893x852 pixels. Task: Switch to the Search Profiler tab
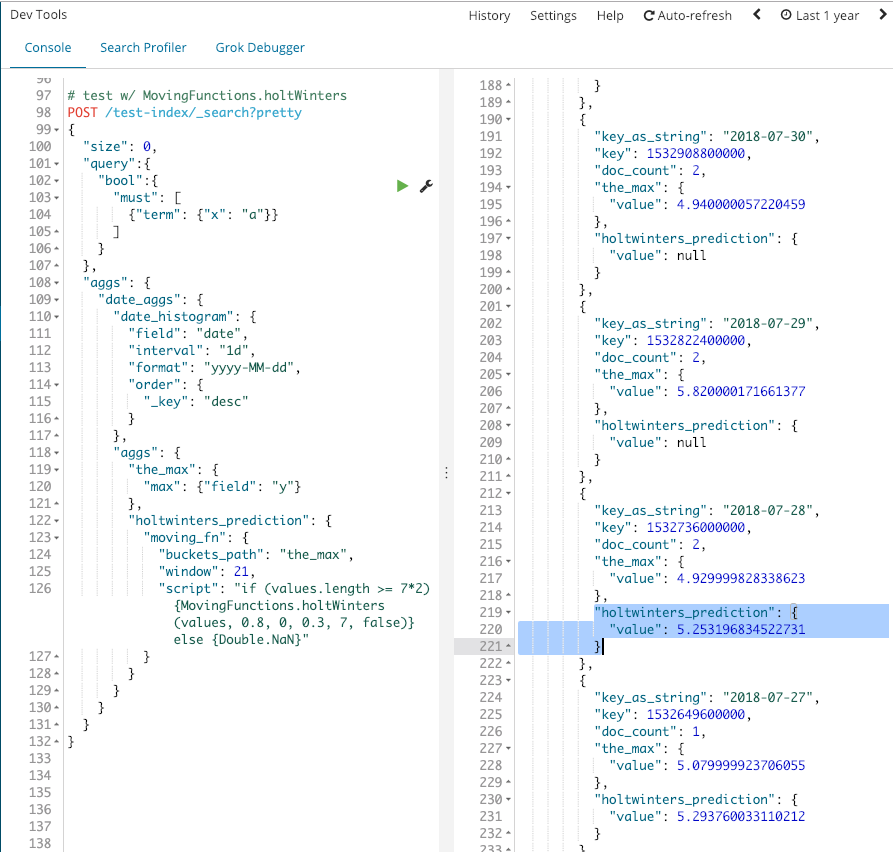(143, 48)
